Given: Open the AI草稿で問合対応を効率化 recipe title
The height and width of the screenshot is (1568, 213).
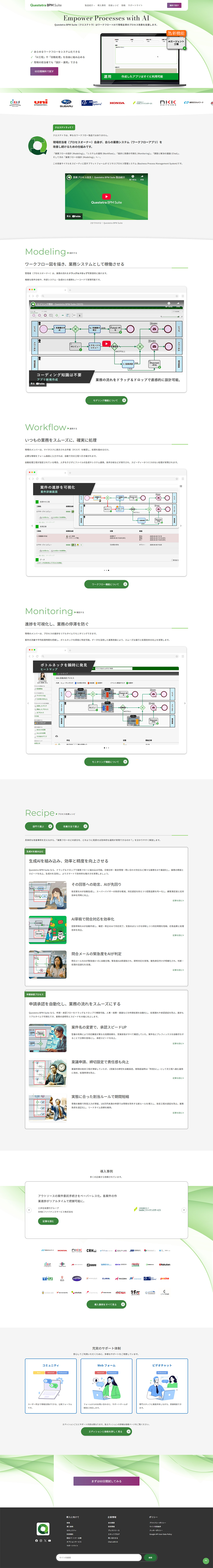Looking at the screenshot, I should pos(93,919).
